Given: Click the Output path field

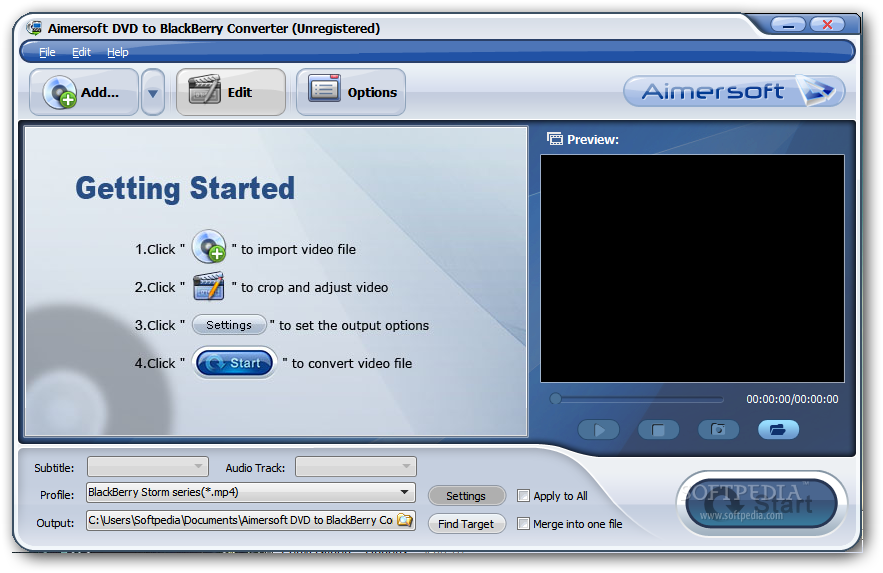Looking at the screenshot, I should point(241,520).
